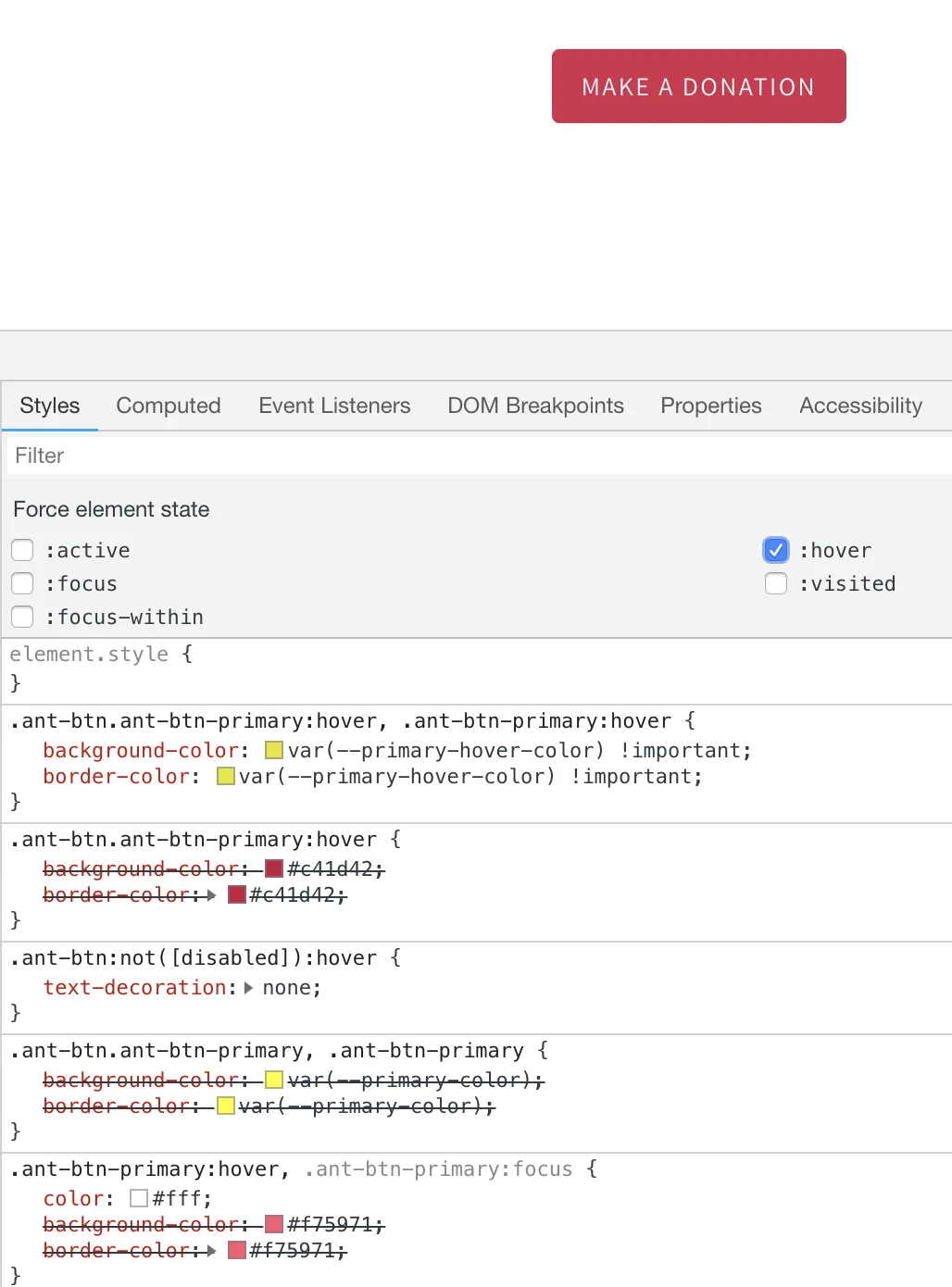The height and width of the screenshot is (1287, 952).
Task: Open the Event Listeners tab
Action: pyautogui.click(x=334, y=406)
